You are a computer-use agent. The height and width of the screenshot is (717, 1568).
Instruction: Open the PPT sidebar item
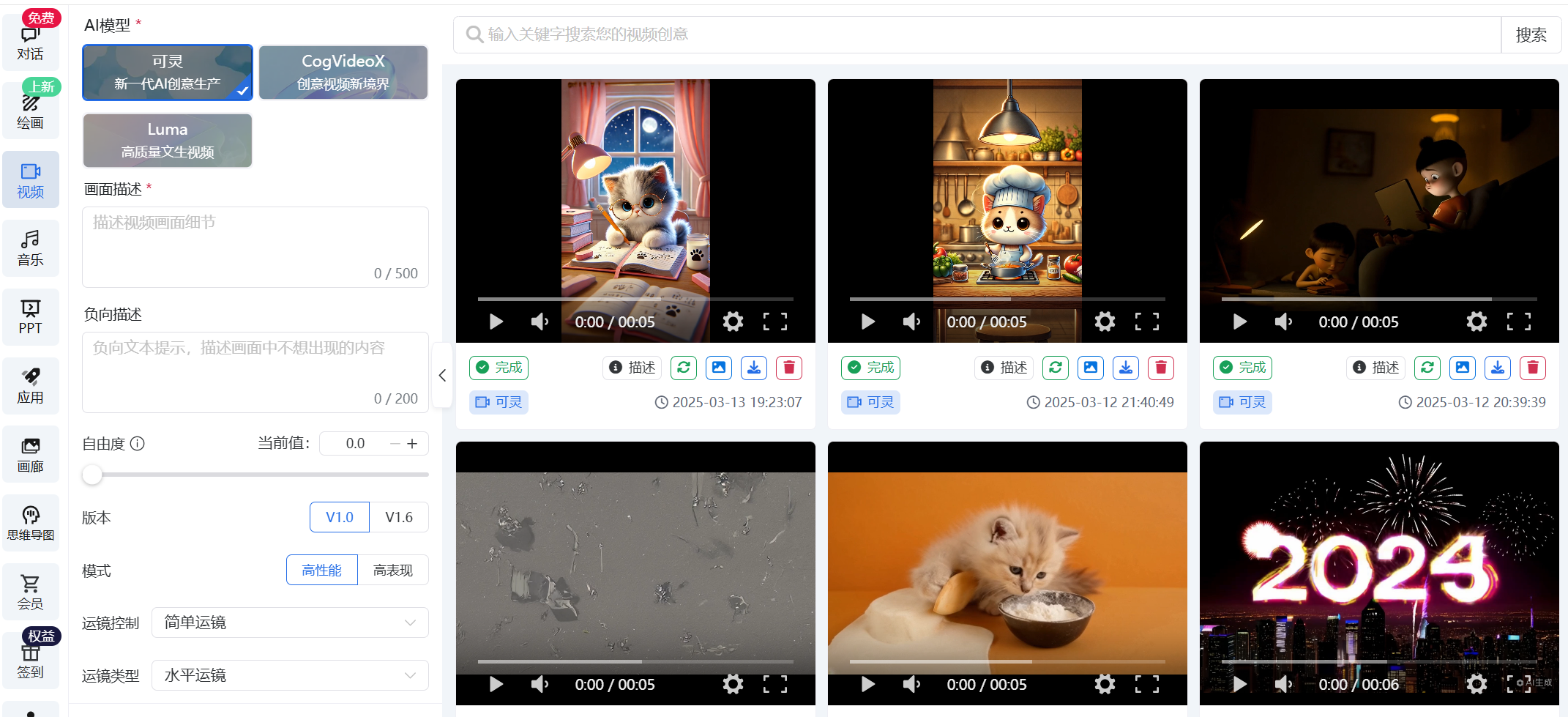click(31, 317)
